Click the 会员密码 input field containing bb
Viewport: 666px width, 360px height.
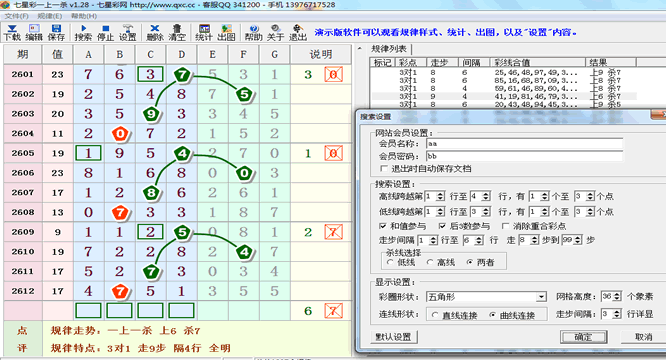click(524, 156)
